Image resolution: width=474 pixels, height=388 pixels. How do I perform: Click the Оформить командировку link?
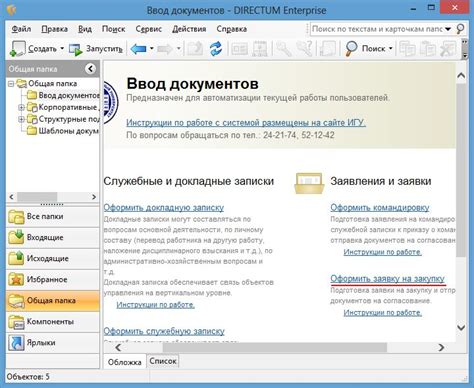[x=380, y=208]
